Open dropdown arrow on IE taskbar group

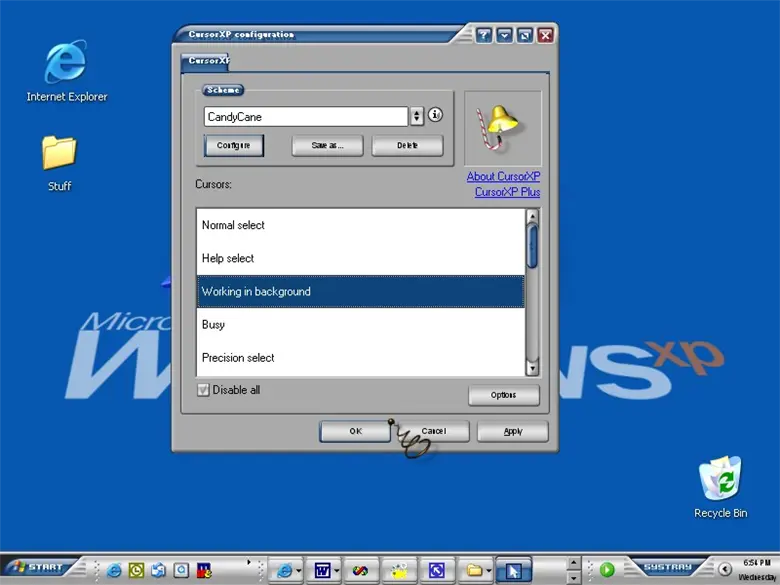(x=298, y=571)
